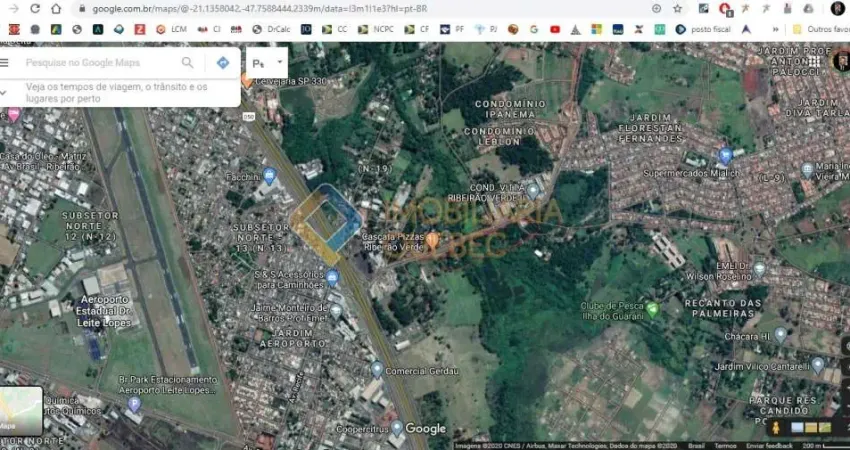This screenshot has height=450, width=850.
Task: Click Br Park Estacionamento parking pin
Action: tap(134, 404)
